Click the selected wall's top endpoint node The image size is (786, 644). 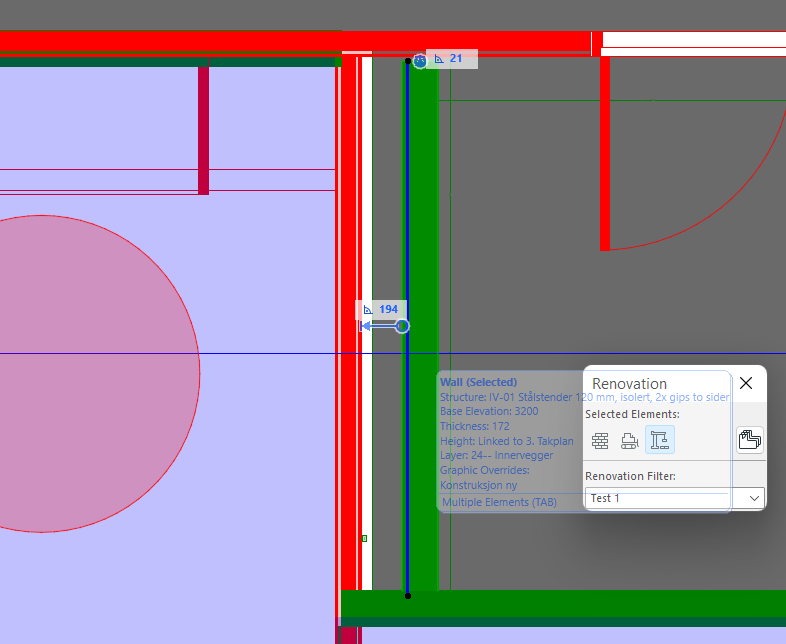[407, 61]
